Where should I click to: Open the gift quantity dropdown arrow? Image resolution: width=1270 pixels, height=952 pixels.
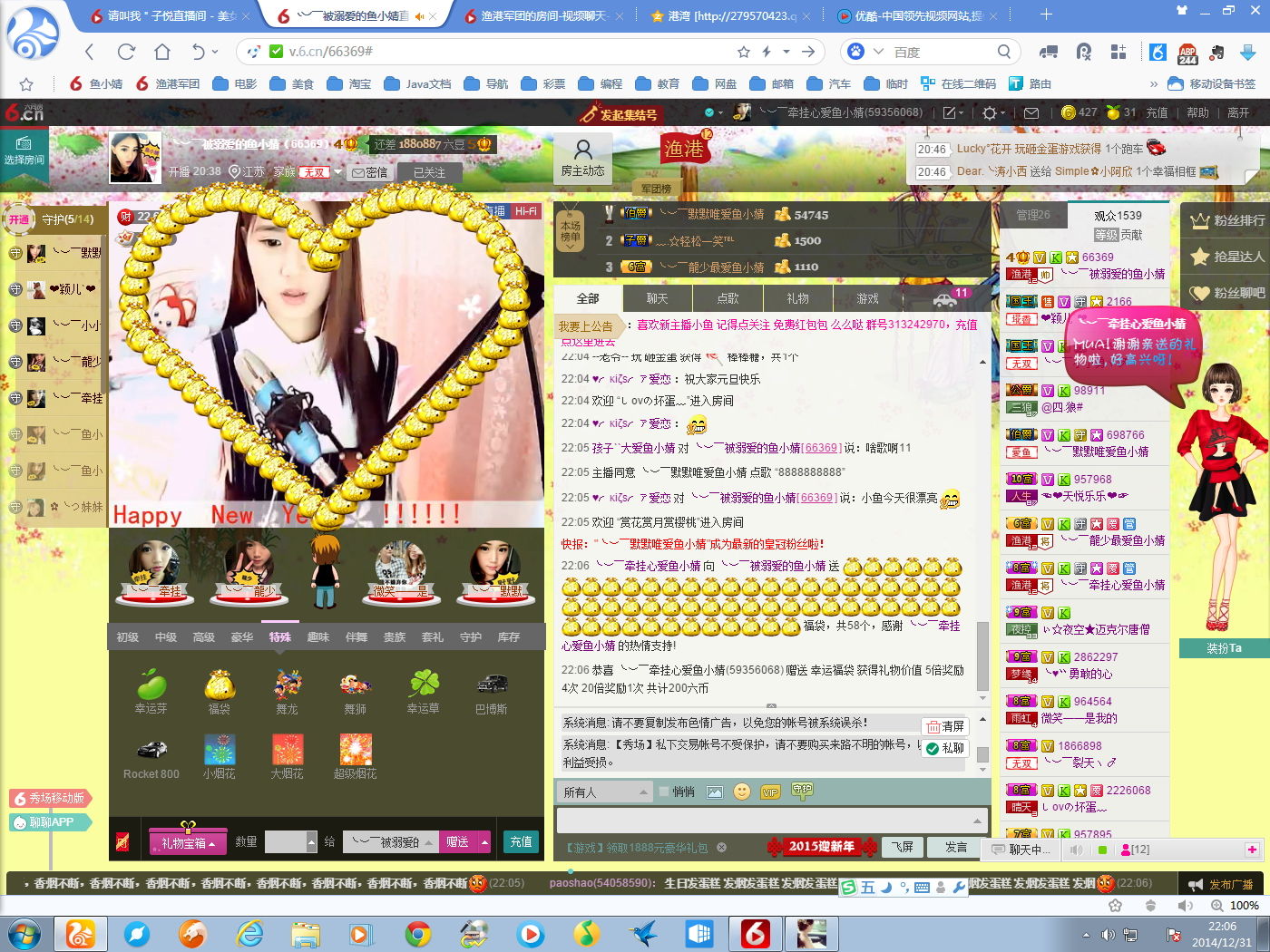pyautogui.click(x=312, y=842)
